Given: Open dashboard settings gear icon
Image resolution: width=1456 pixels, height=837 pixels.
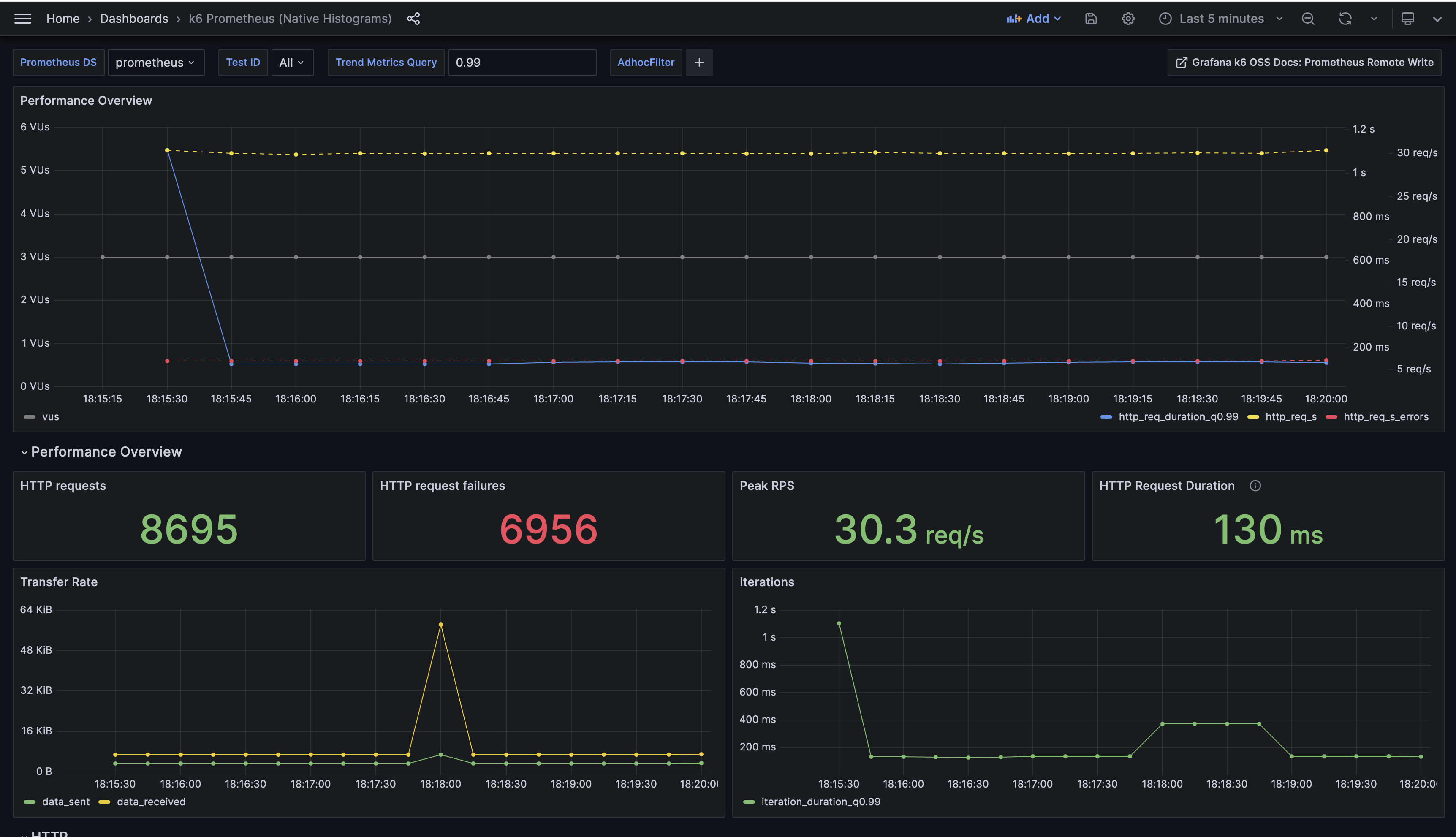Looking at the screenshot, I should coord(1128,19).
